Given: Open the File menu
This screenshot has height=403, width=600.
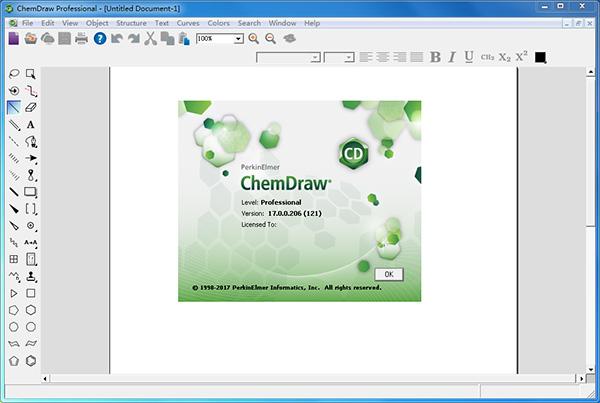Looking at the screenshot, I should coord(28,23).
